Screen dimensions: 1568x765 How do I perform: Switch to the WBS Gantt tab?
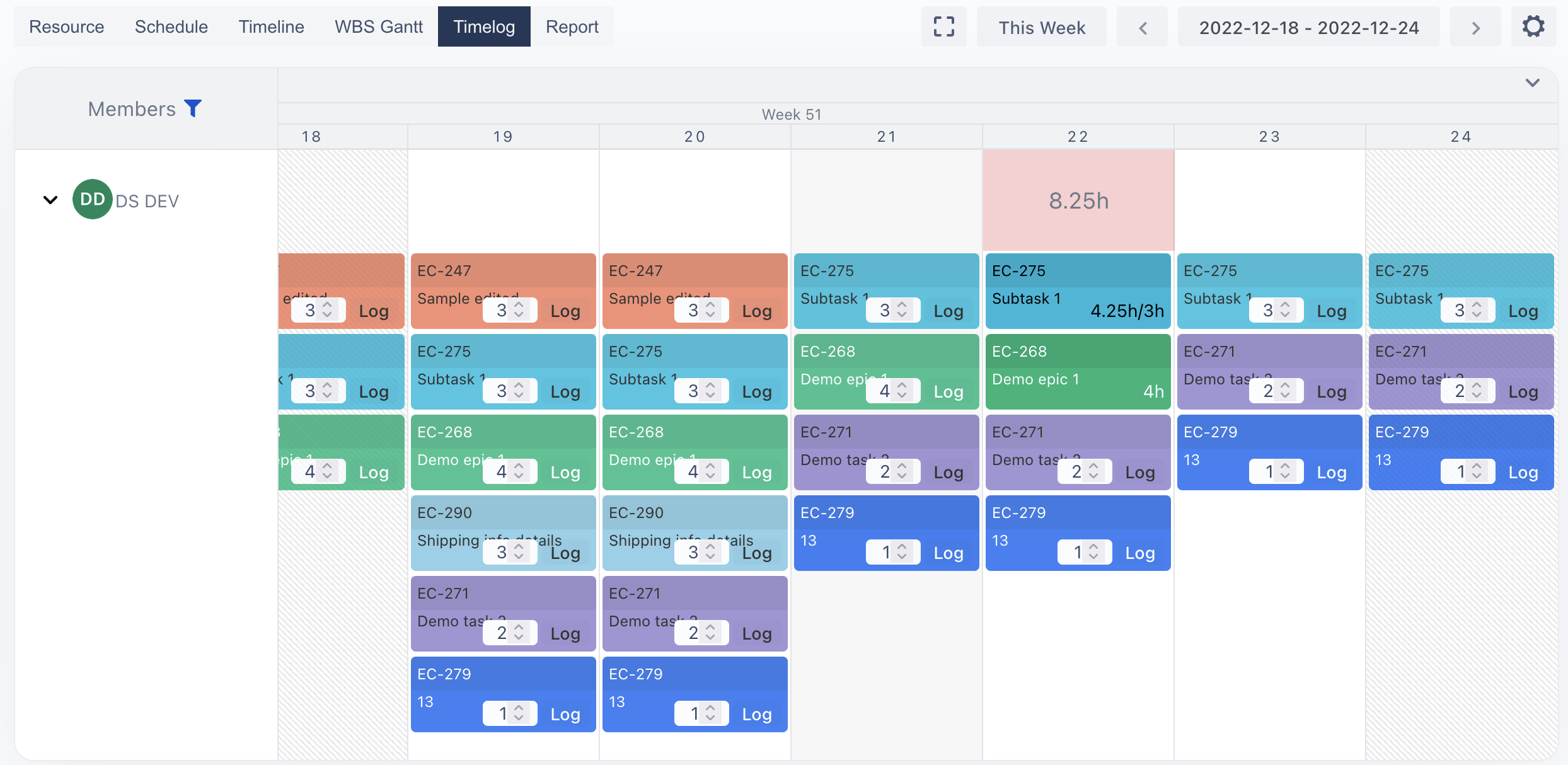(x=379, y=27)
